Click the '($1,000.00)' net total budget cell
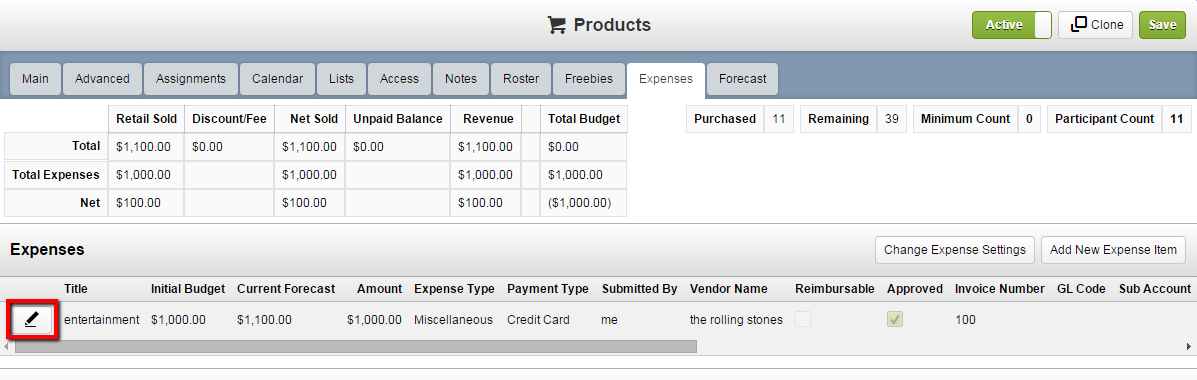 pos(583,203)
